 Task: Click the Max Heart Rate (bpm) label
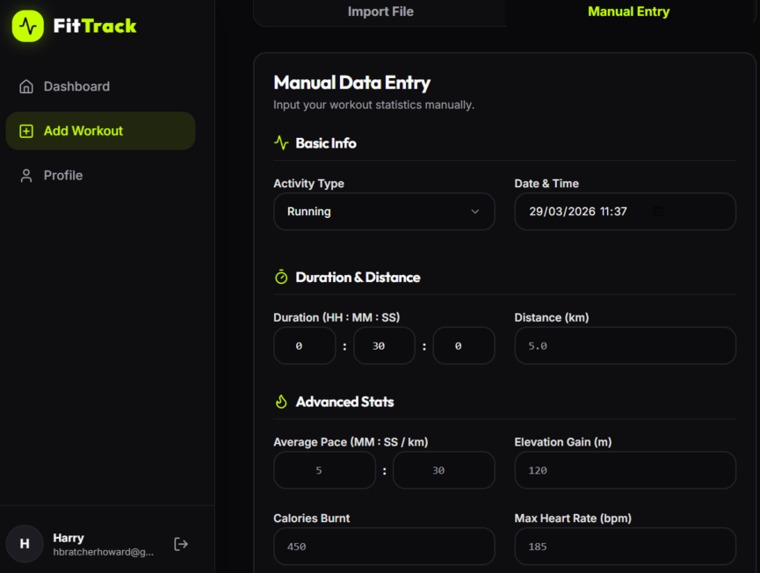click(573, 518)
